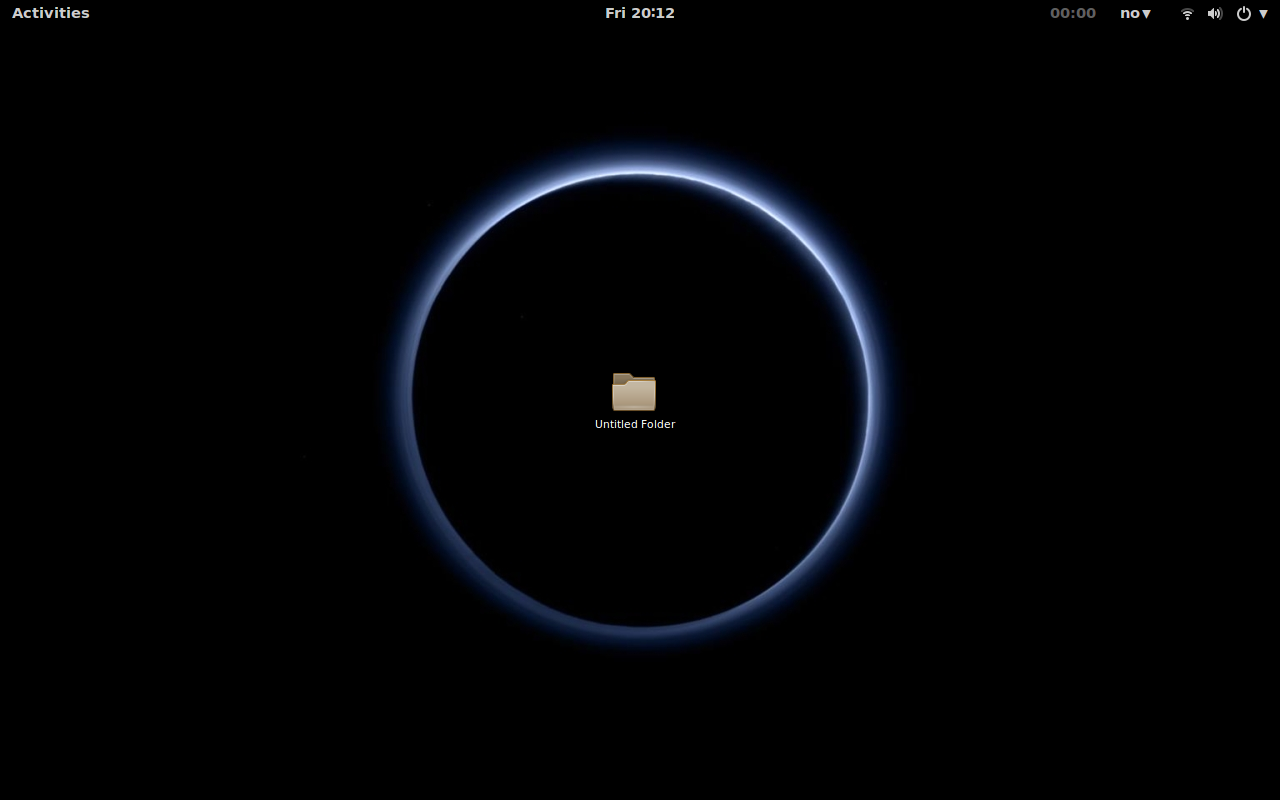This screenshot has width=1280, height=800.
Task: Click the 00:00 timer indicator
Action: pos(1072,13)
